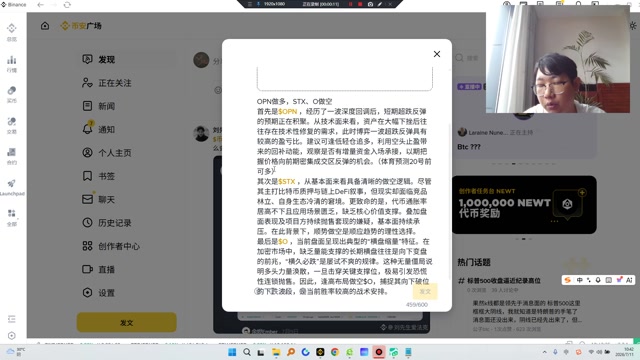Click the 新闻 icon
Screen dimensions: 640x360
click(87, 106)
